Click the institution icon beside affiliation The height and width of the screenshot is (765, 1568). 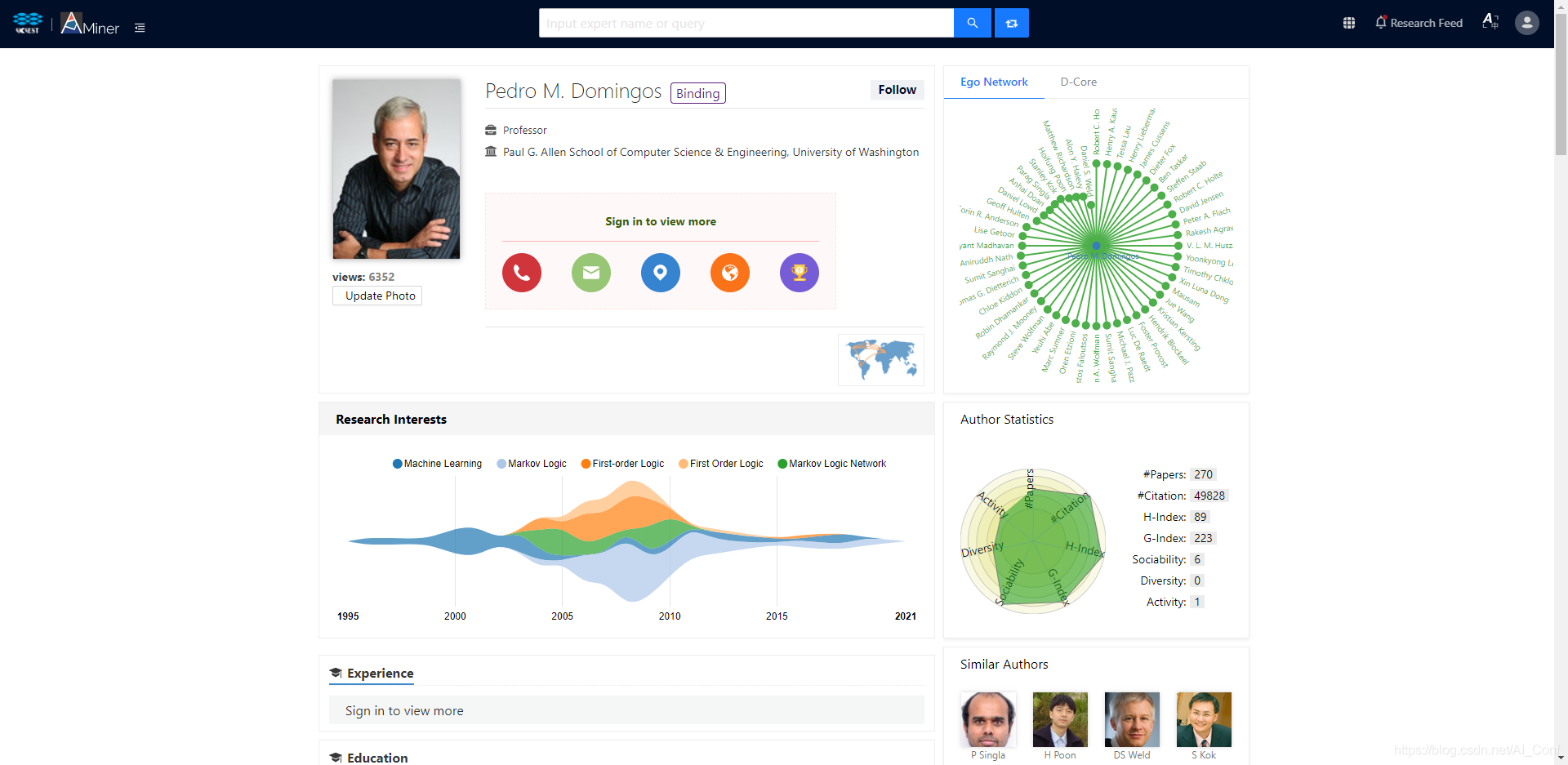coord(491,151)
